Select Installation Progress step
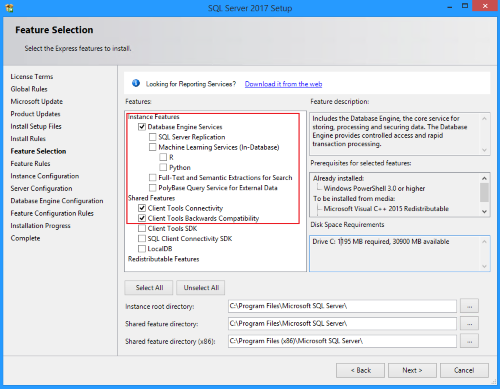This screenshot has height=389, width=500. [40, 226]
